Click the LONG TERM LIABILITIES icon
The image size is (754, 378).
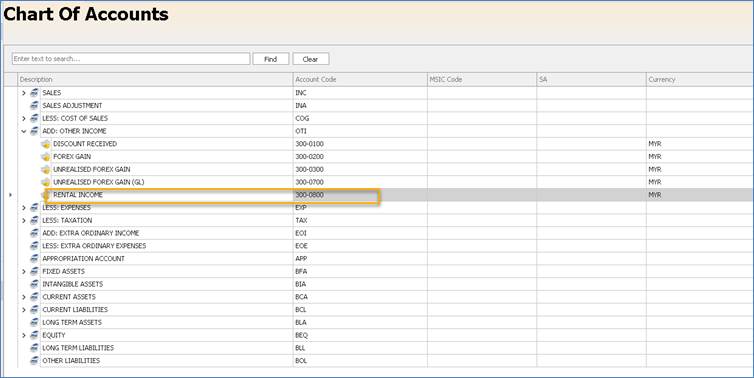coord(34,348)
